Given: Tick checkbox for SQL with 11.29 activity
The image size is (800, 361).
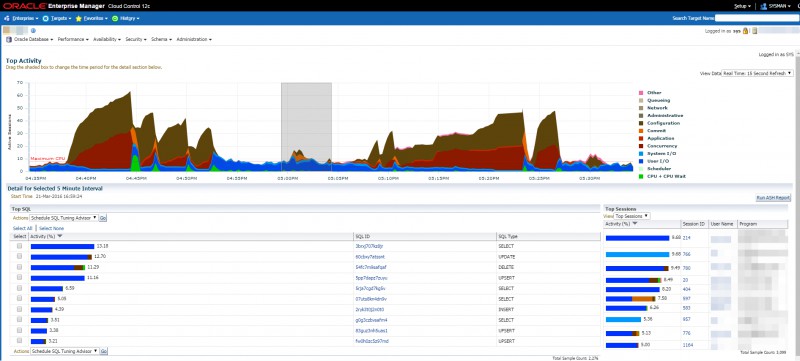Looking at the screenshot, I should [19, 267].
